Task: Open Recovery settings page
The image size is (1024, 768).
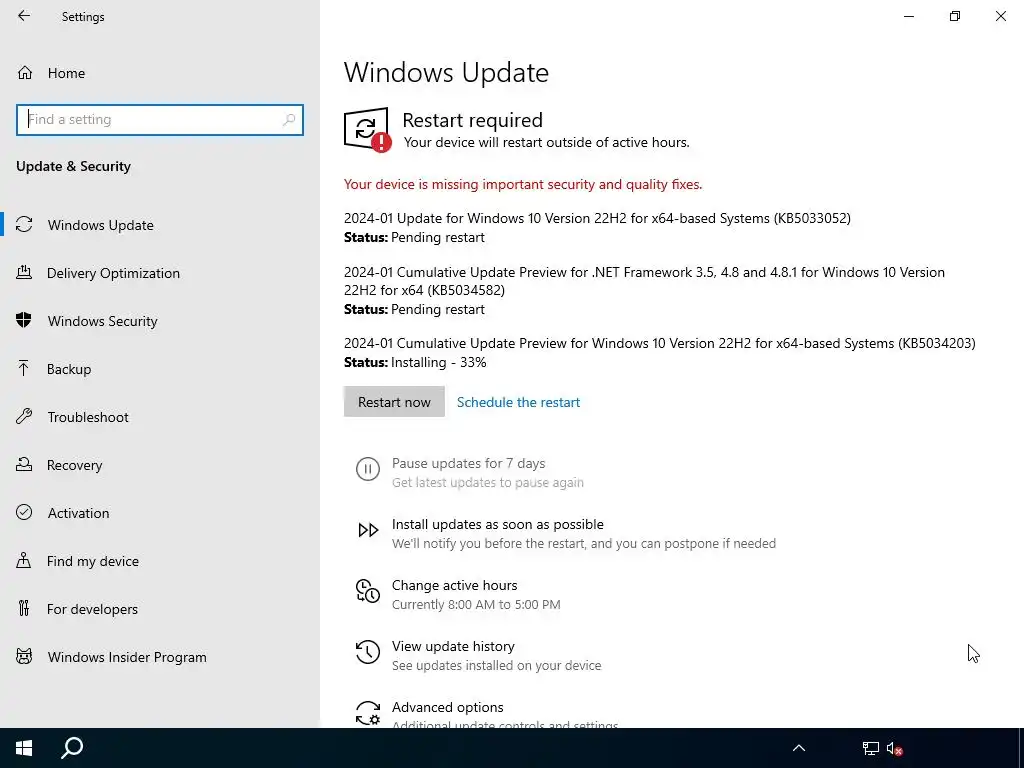Action: 160,465
